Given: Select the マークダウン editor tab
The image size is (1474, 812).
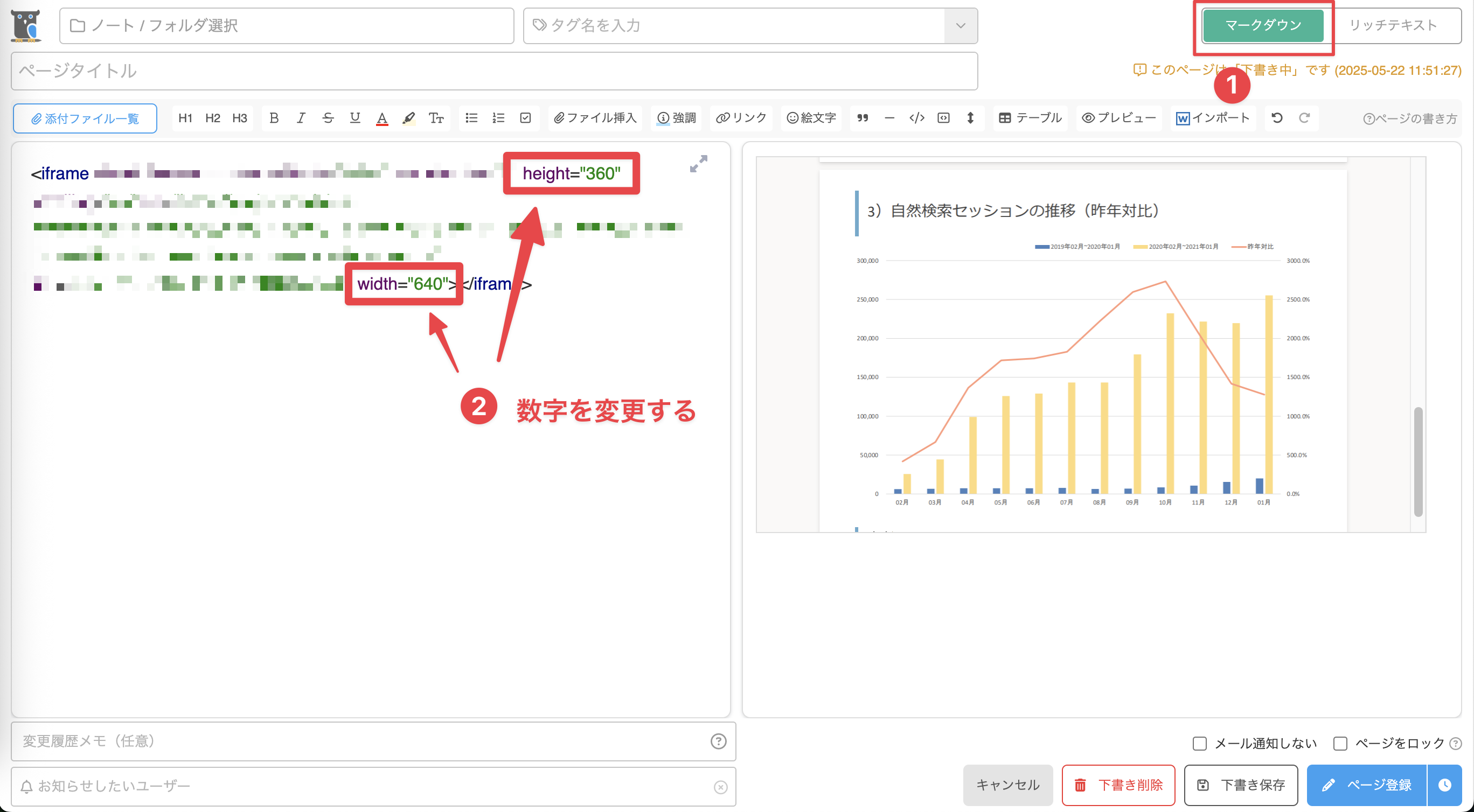Looking at the screenshot, I should [x=1263, y=26].
